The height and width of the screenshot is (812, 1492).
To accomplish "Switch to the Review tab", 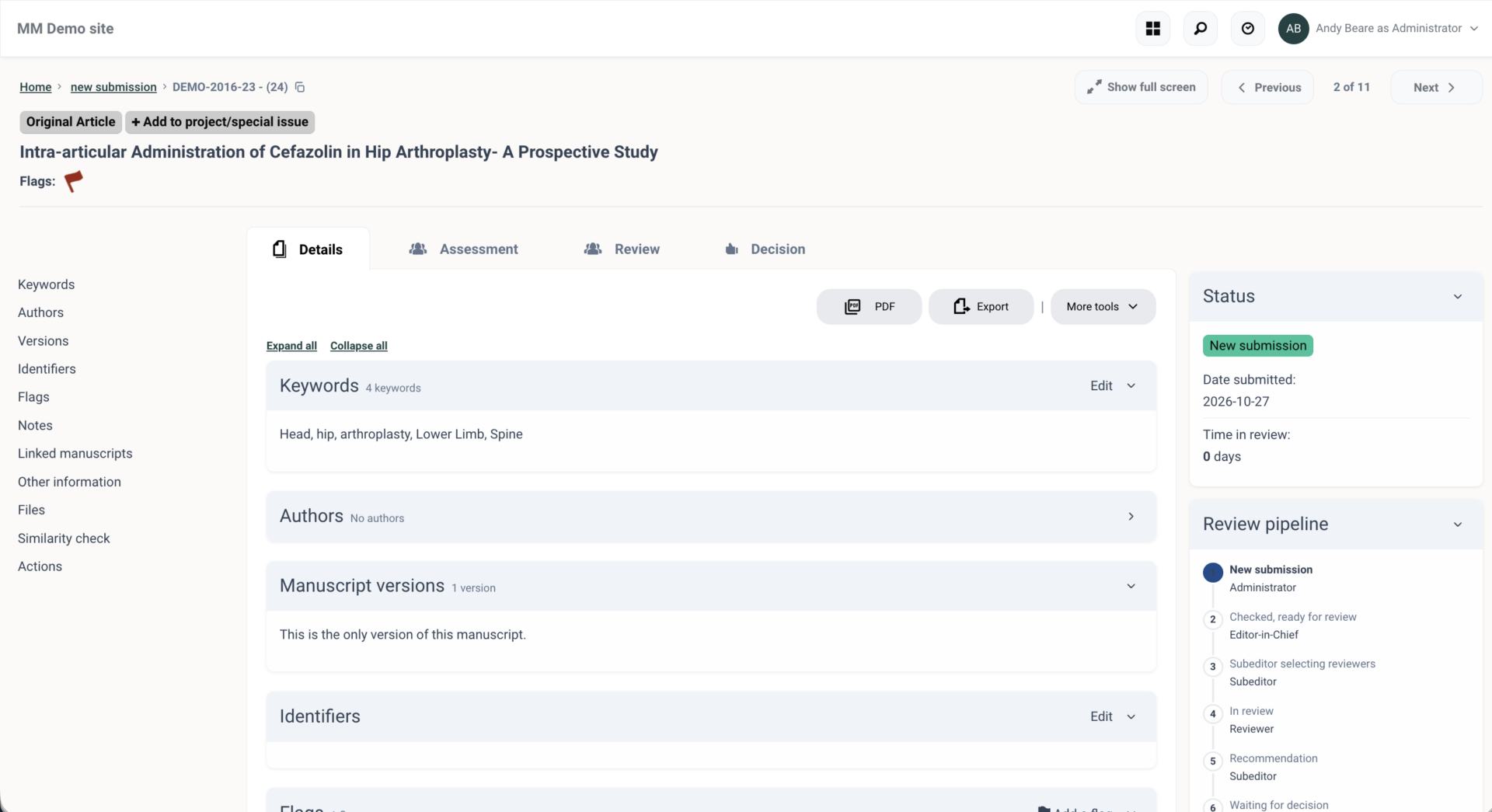I will pyautogui.click(x=622, y=249).
